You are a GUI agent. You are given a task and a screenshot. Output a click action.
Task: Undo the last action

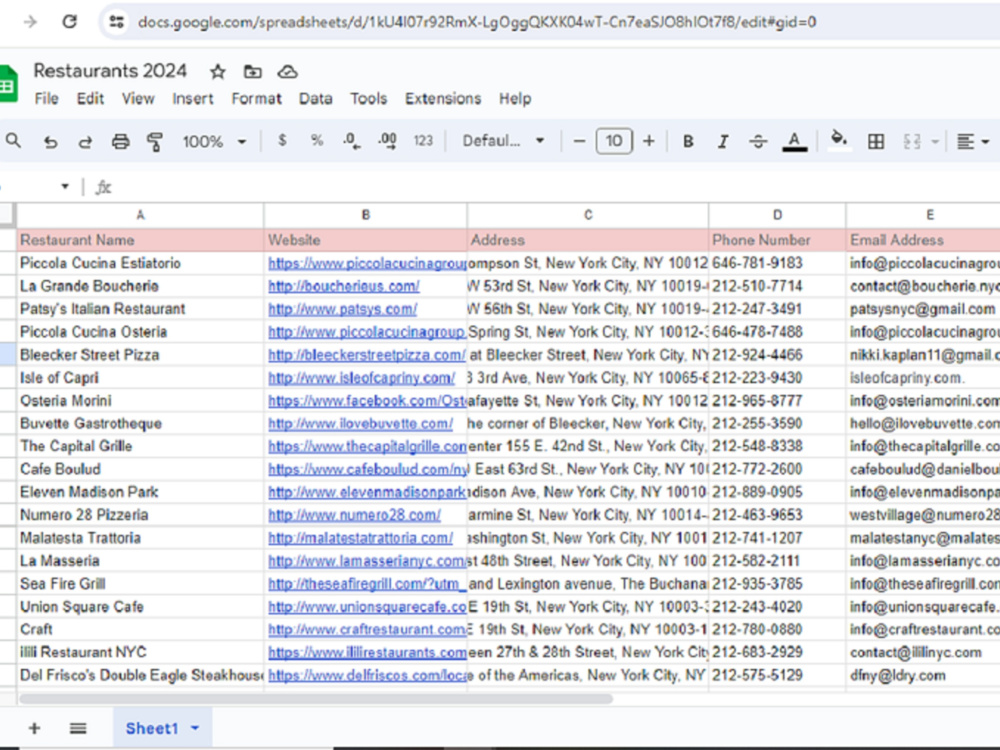point(50,142)
